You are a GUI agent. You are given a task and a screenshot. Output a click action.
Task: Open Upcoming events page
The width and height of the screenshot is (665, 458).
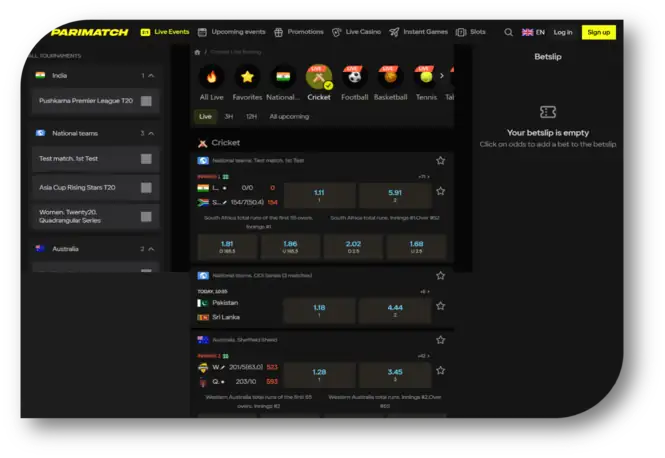[x=232, y=32]
